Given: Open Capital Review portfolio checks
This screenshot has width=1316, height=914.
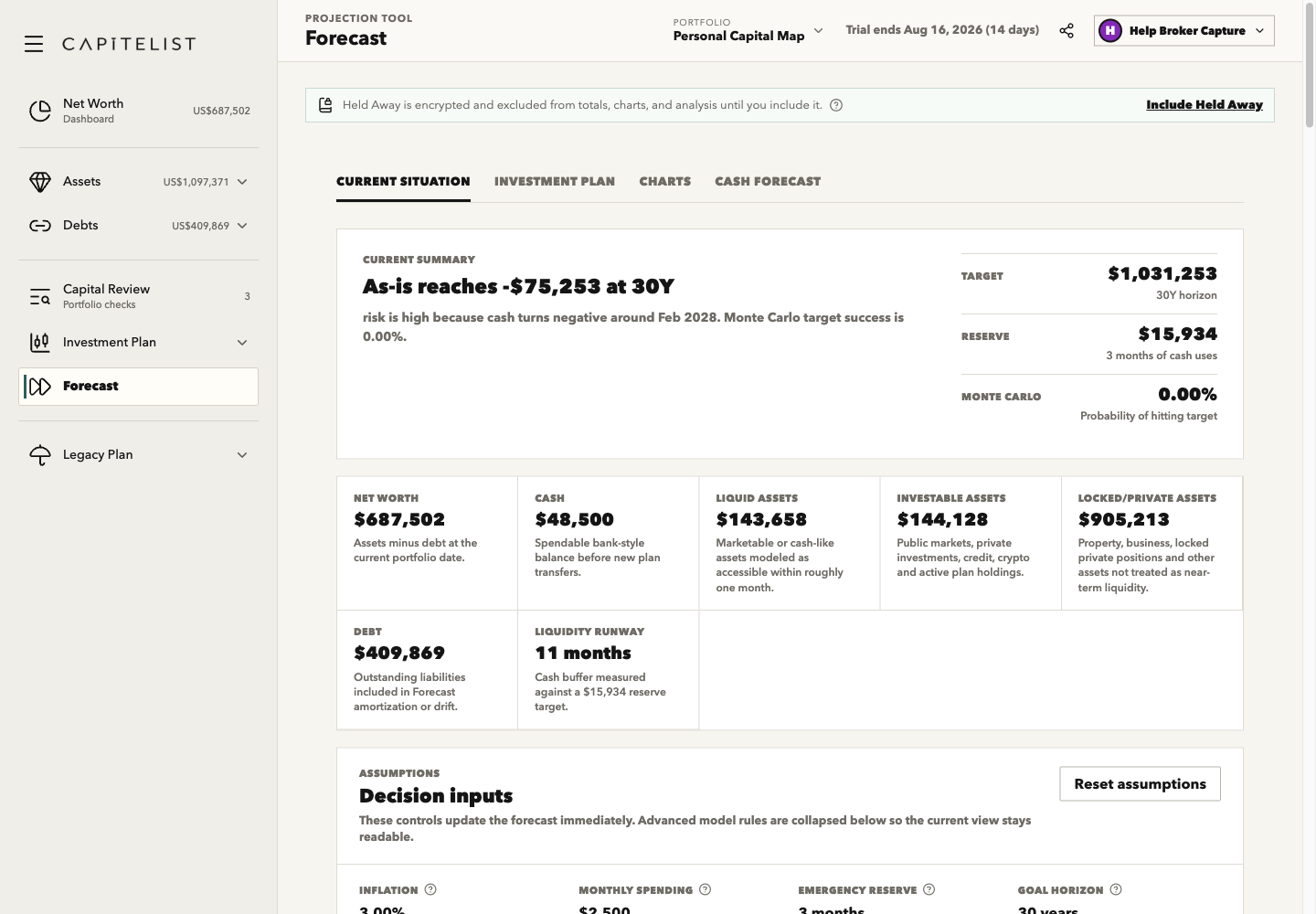Looking at the screenshot, I should pos(138,296).
